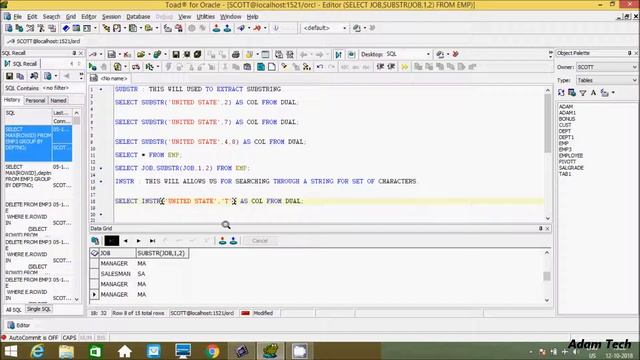Open the Database menu
The width and height of the screenshot is (640, 360).
coord(138,17)
